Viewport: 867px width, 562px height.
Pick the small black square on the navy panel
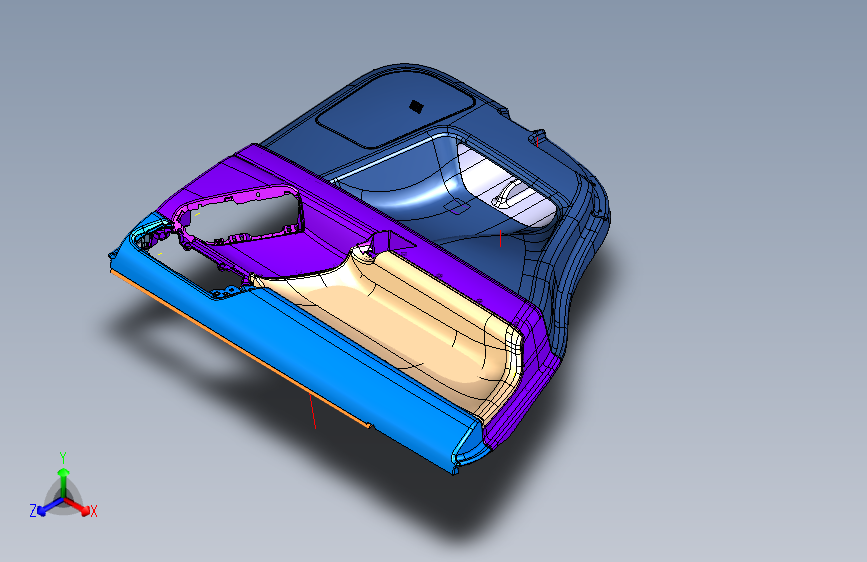click(x=416, y=106)
